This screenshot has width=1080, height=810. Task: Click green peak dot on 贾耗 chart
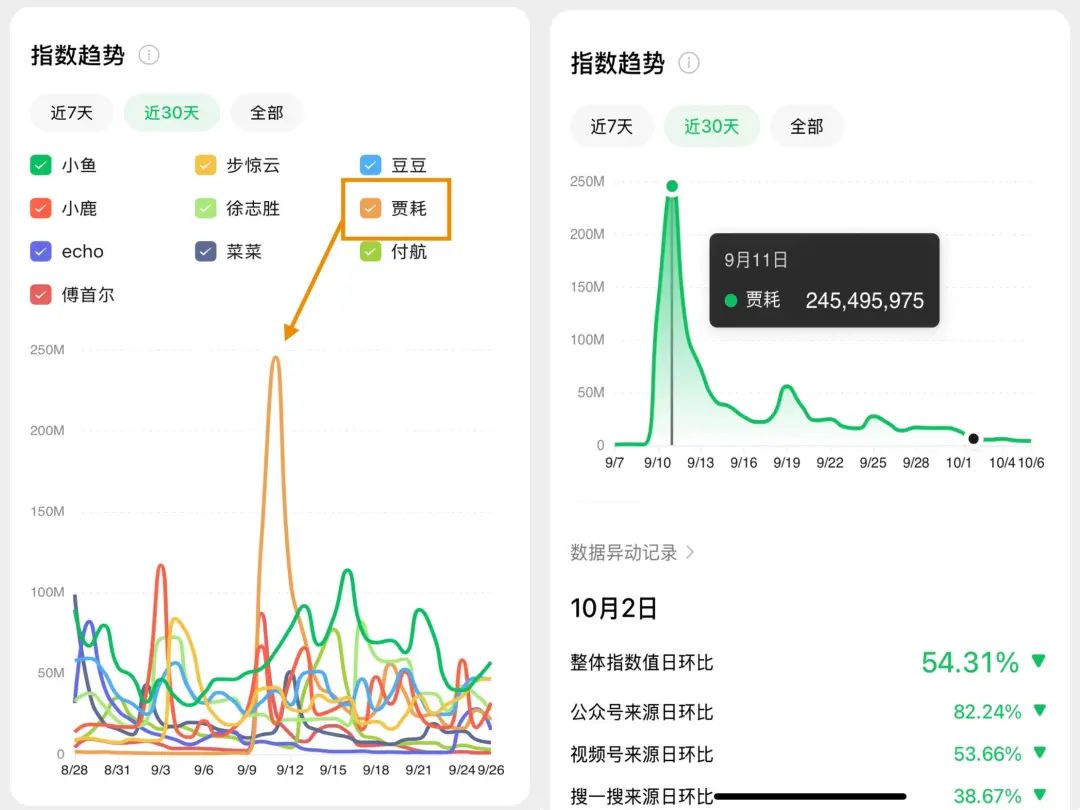coord(672,186)
